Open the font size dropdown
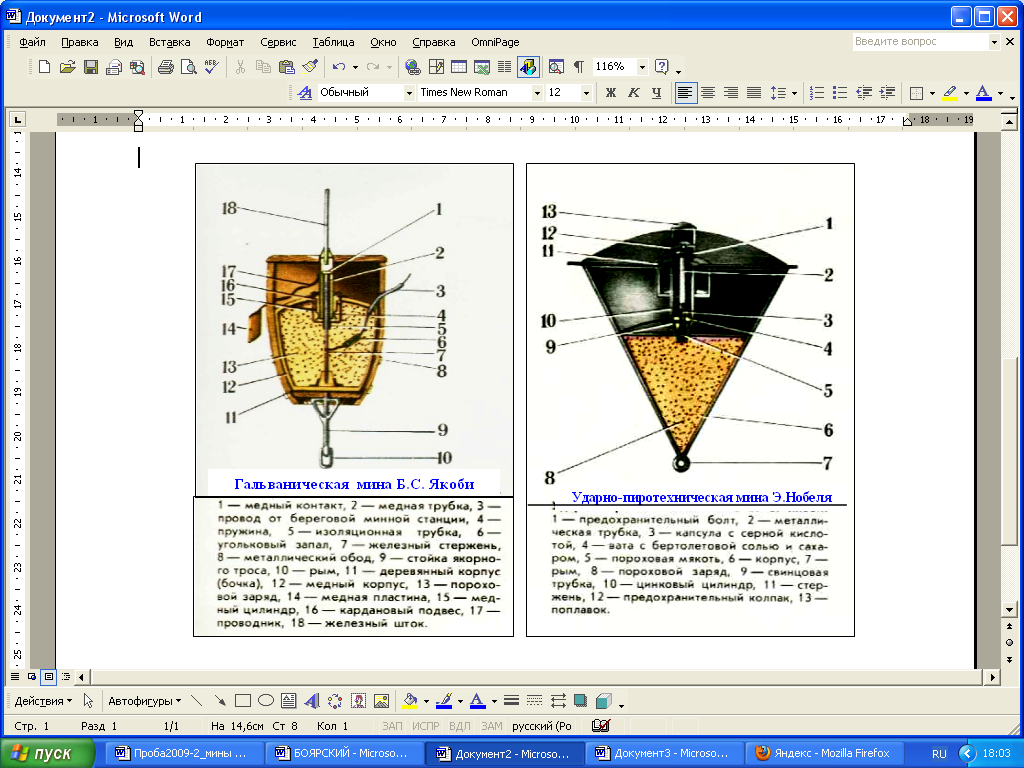The width and height of the screenshot is (1024, 768). 586,93
